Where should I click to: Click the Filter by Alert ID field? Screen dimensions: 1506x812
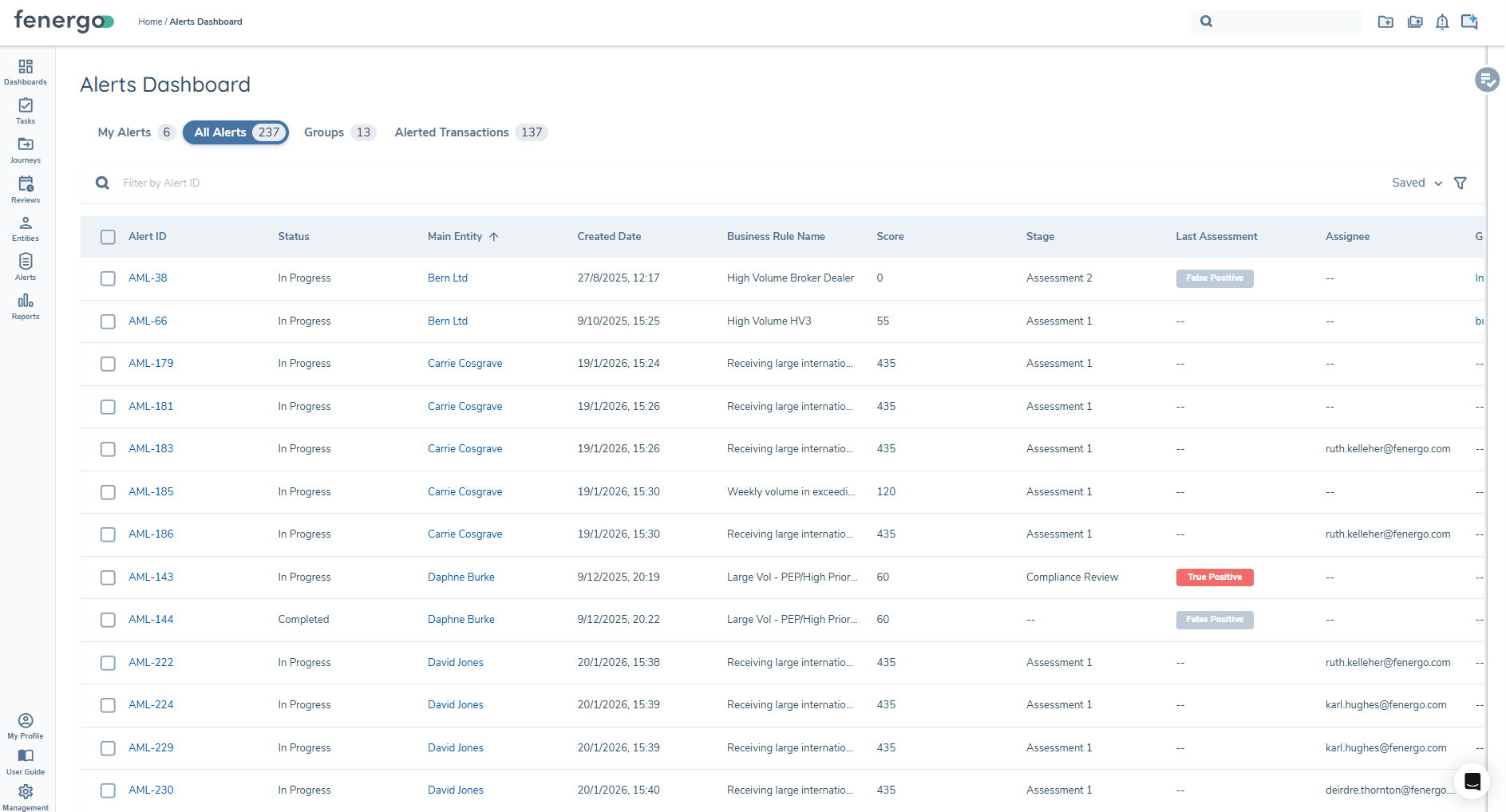coord(319,183)
